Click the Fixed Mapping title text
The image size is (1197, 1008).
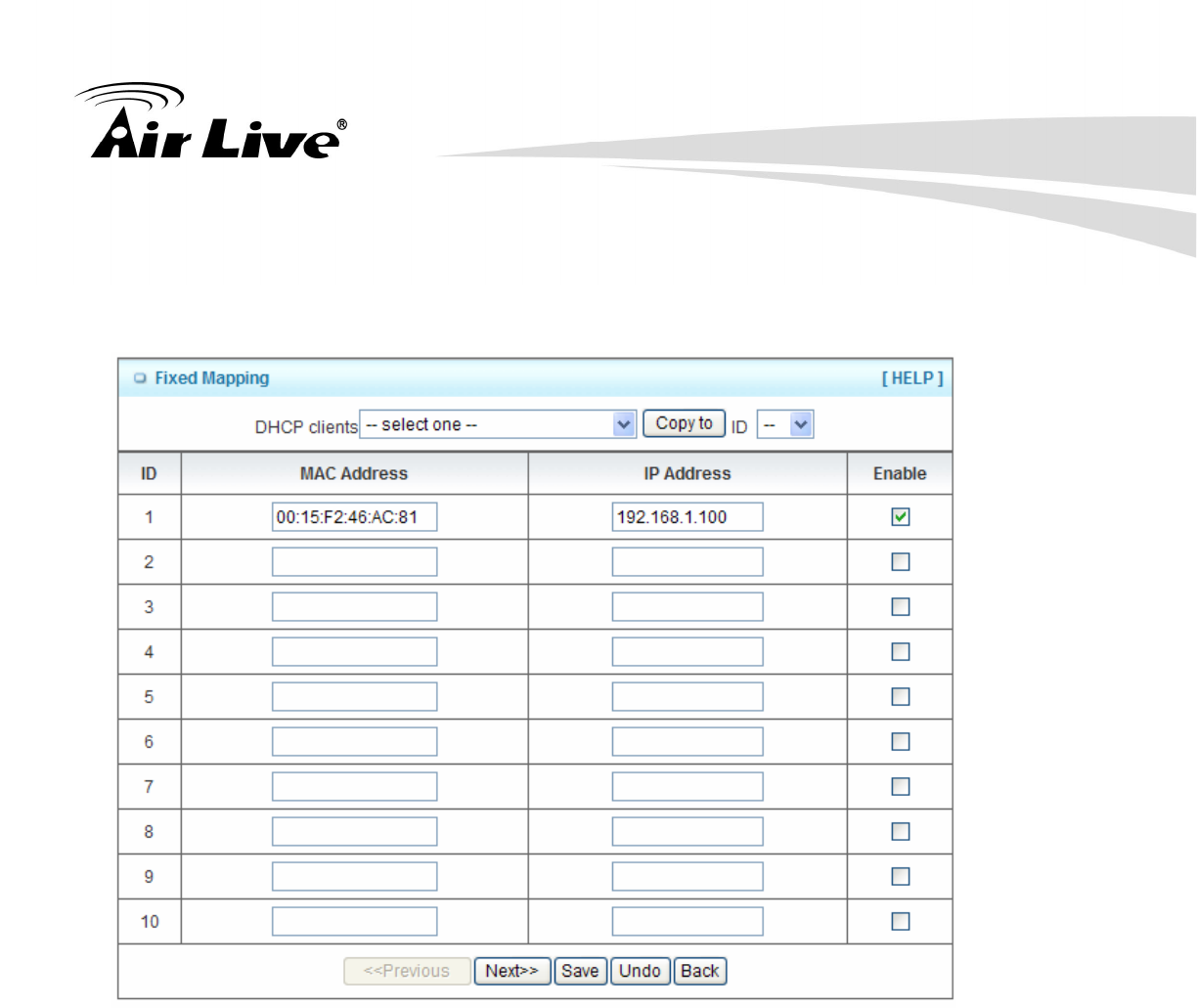click(212, 378)
